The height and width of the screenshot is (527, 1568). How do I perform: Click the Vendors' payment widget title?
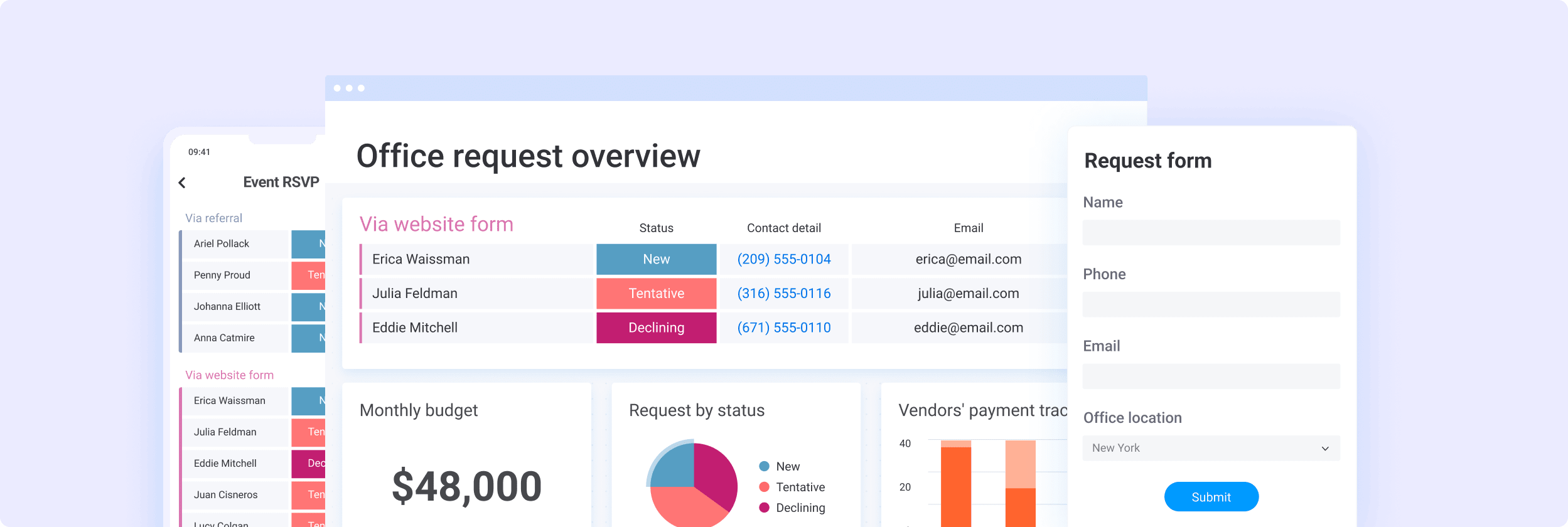pos(983,410)
